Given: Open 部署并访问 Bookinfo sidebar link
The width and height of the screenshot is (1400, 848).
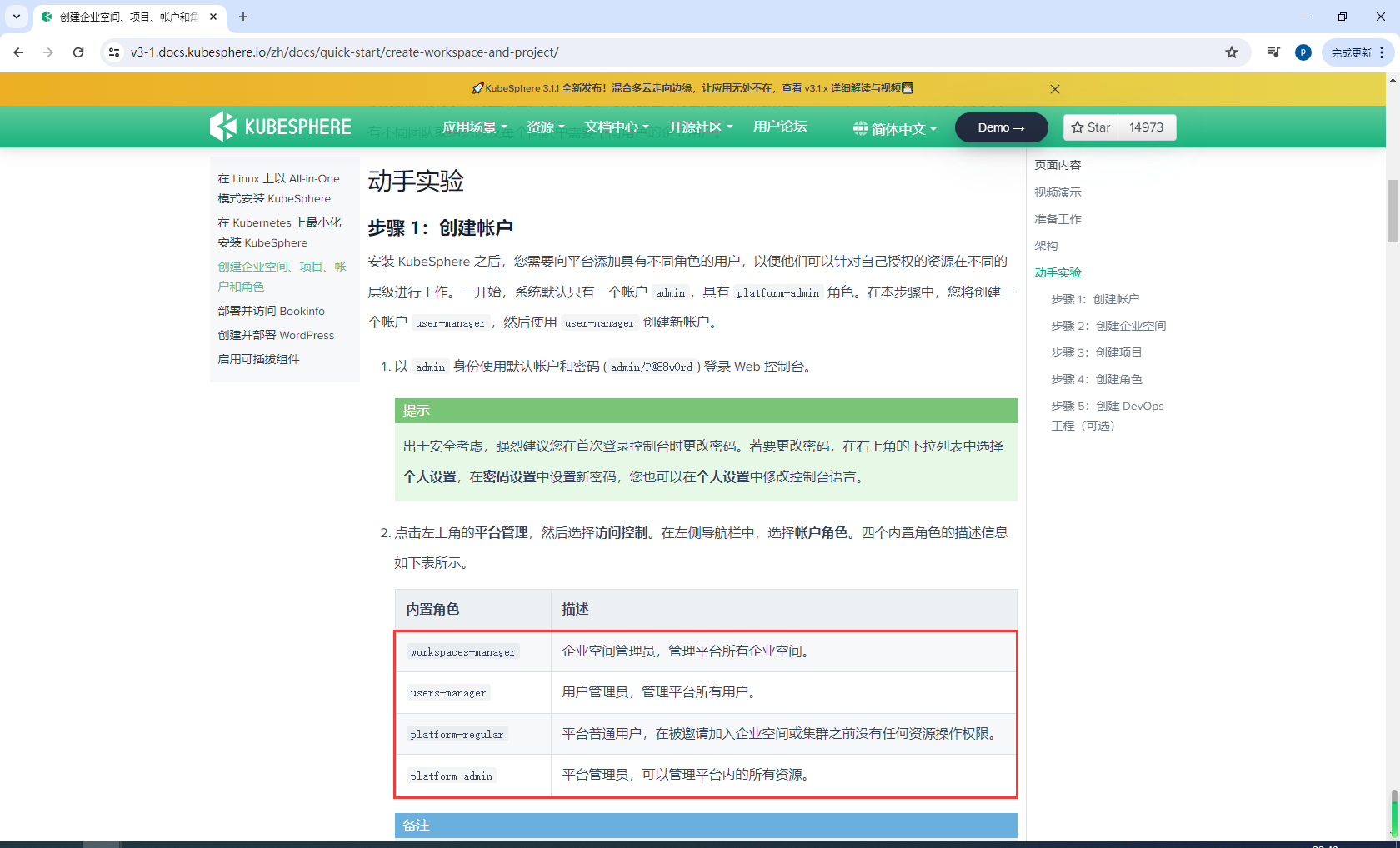Looking at the screenshot, I should pyautogui.click(x=271, y=311).
